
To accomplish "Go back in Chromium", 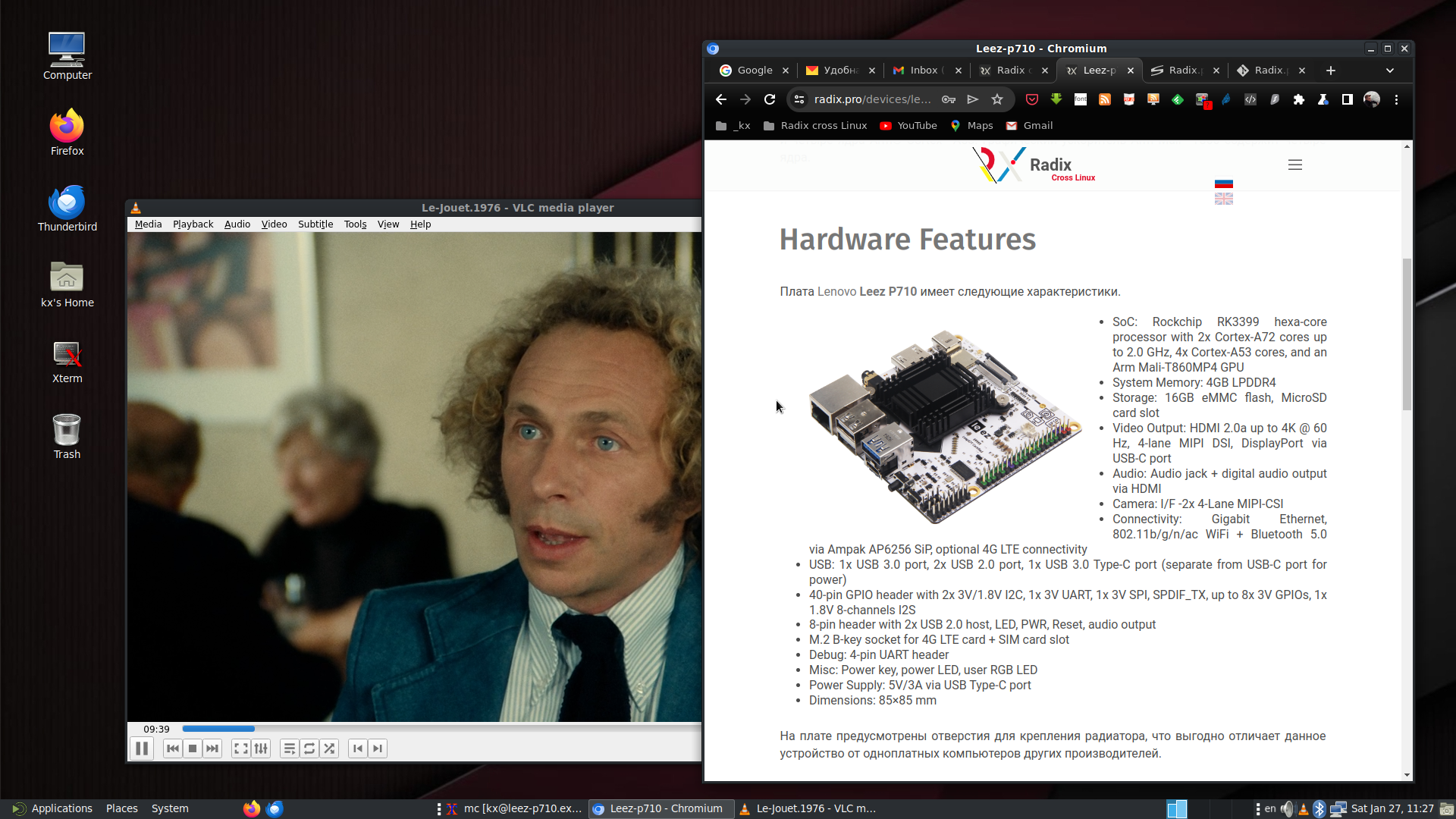I will 721,99.
